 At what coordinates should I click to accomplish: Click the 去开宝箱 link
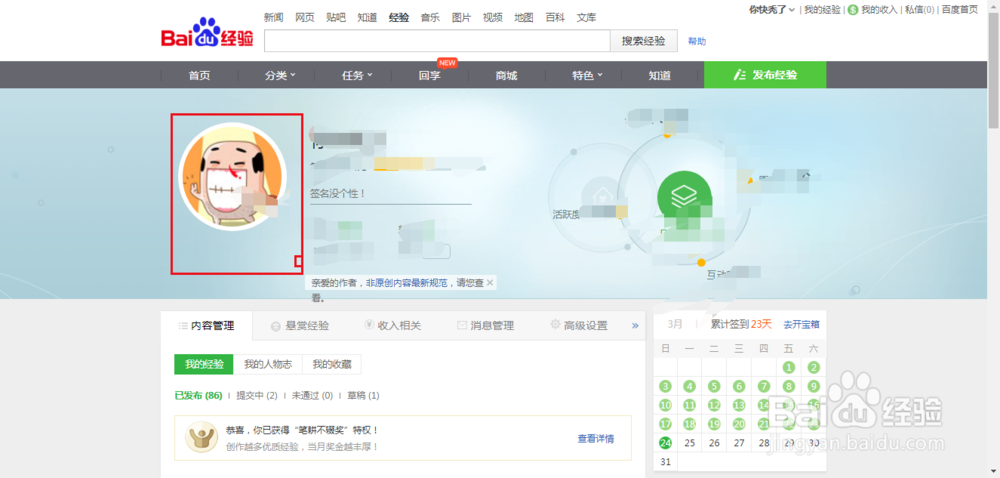click(x=801, y=324)
